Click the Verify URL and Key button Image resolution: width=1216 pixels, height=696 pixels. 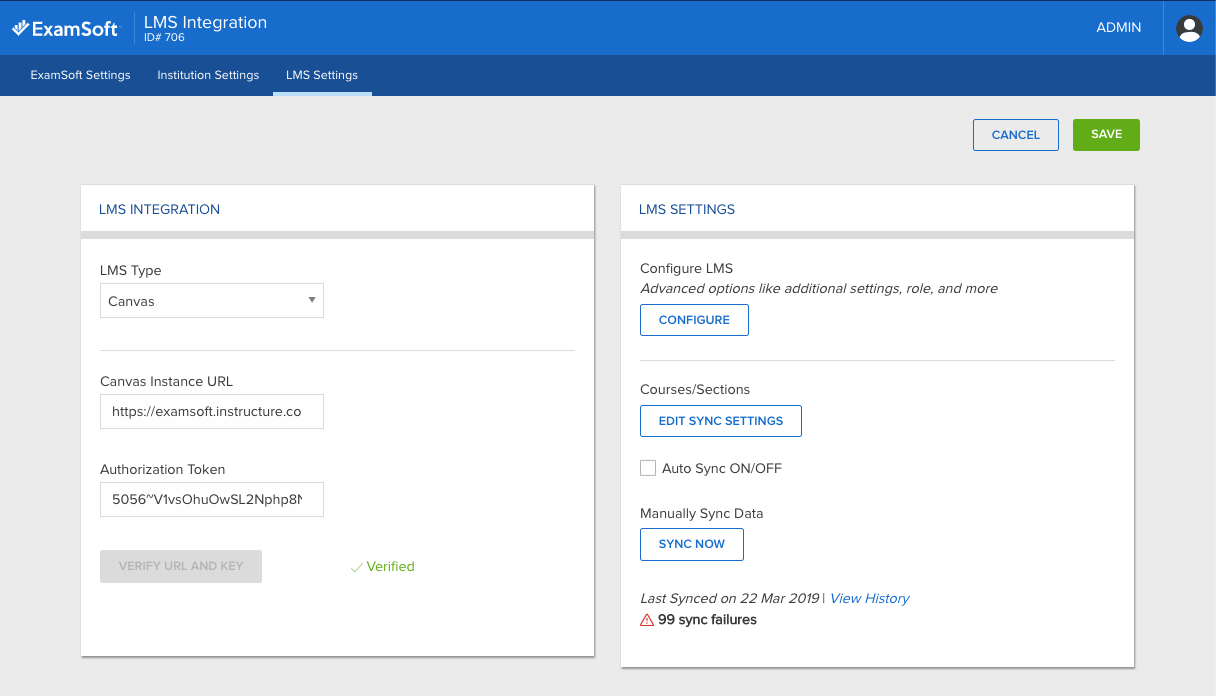(x=181, y=566)
